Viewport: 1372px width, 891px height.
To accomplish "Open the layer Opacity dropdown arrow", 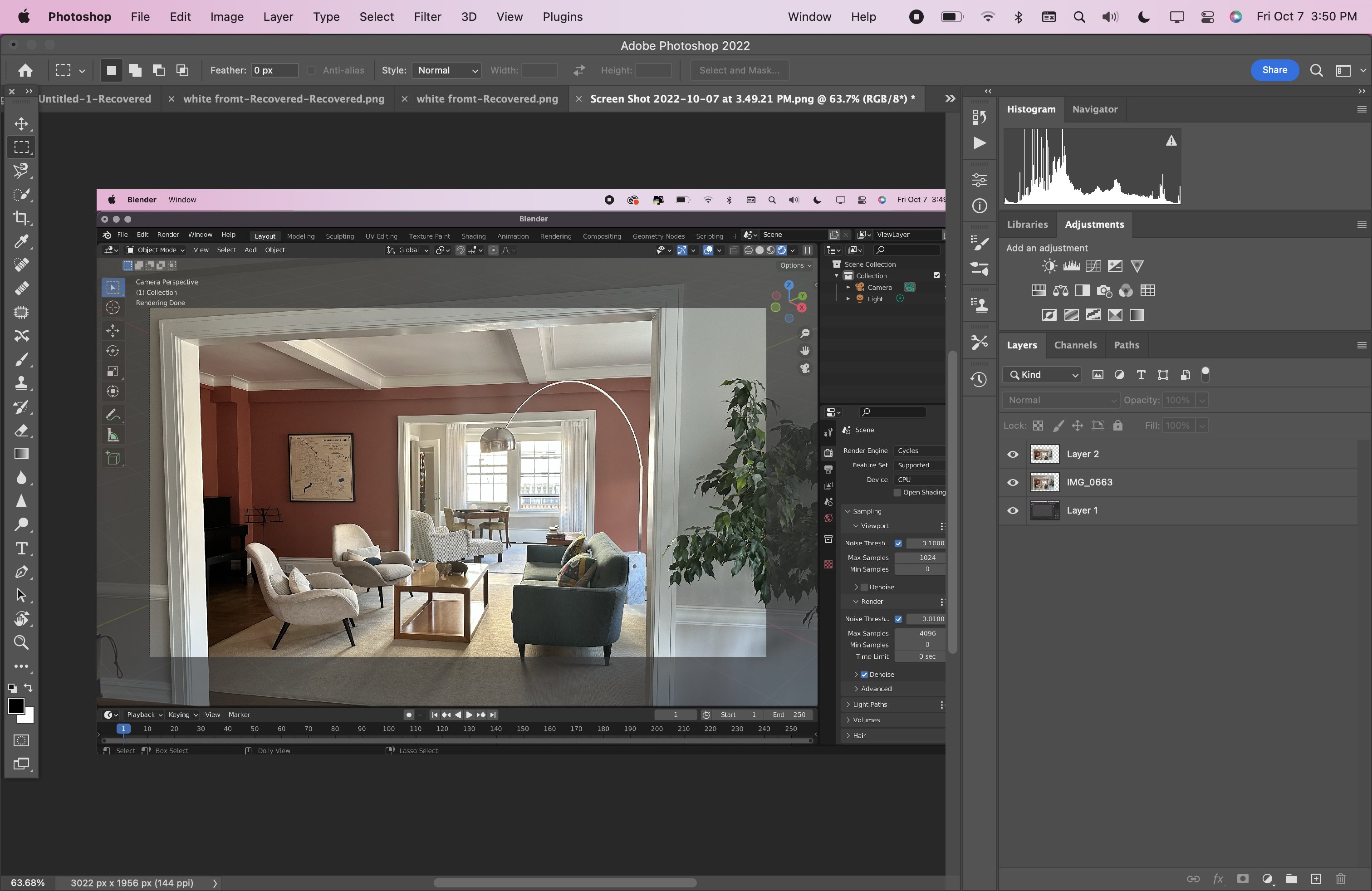I will click(x=1202, y=400).
